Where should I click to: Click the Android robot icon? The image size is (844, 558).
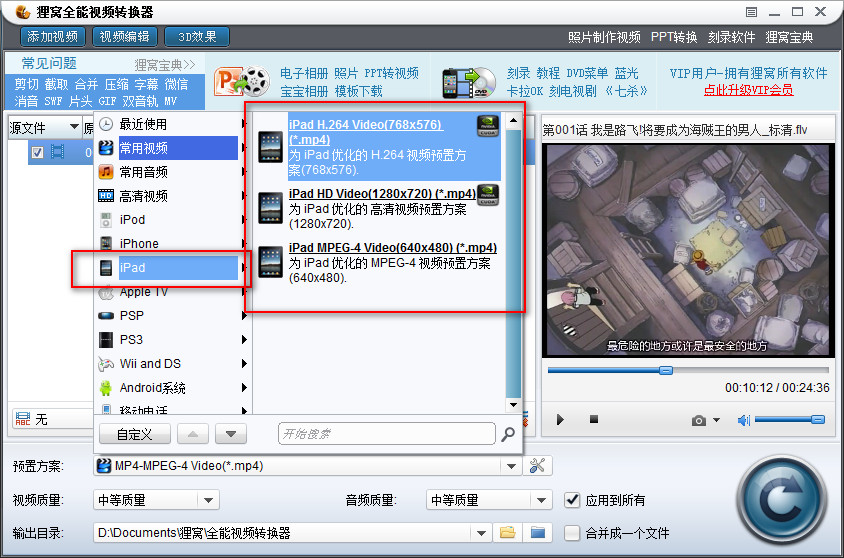[106, 387]
